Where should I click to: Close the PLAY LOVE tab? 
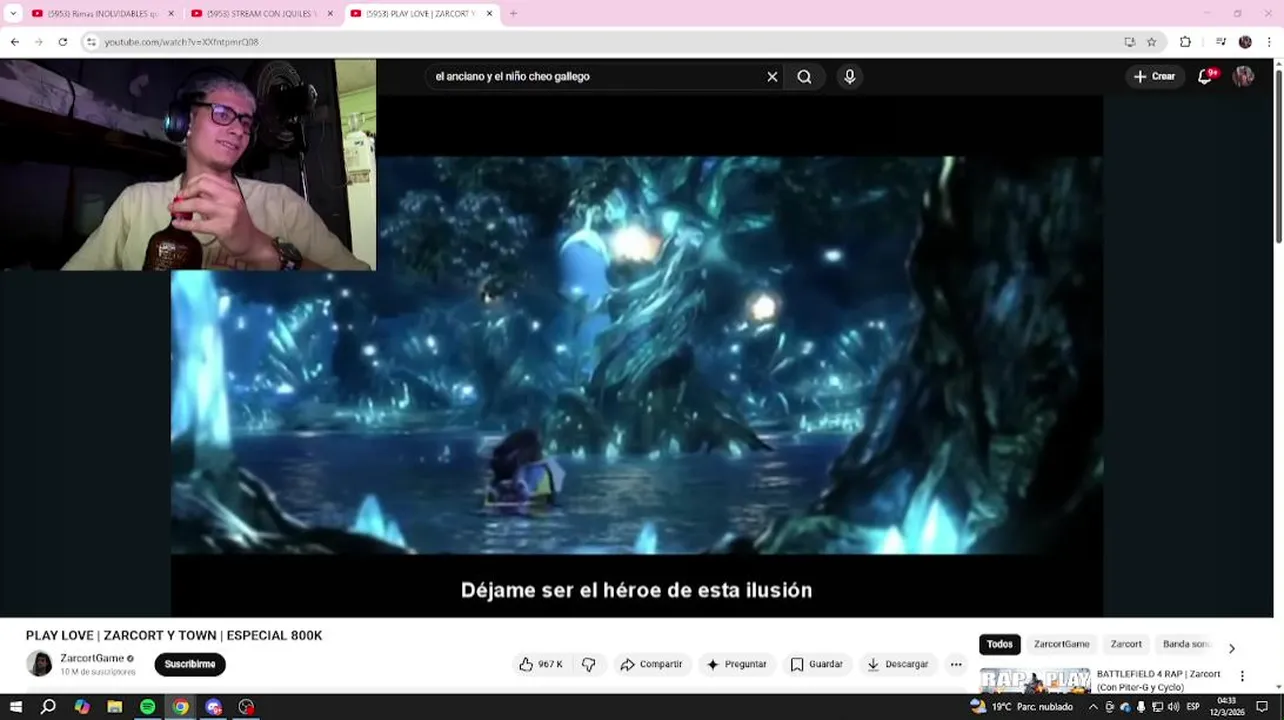(489, 14)
